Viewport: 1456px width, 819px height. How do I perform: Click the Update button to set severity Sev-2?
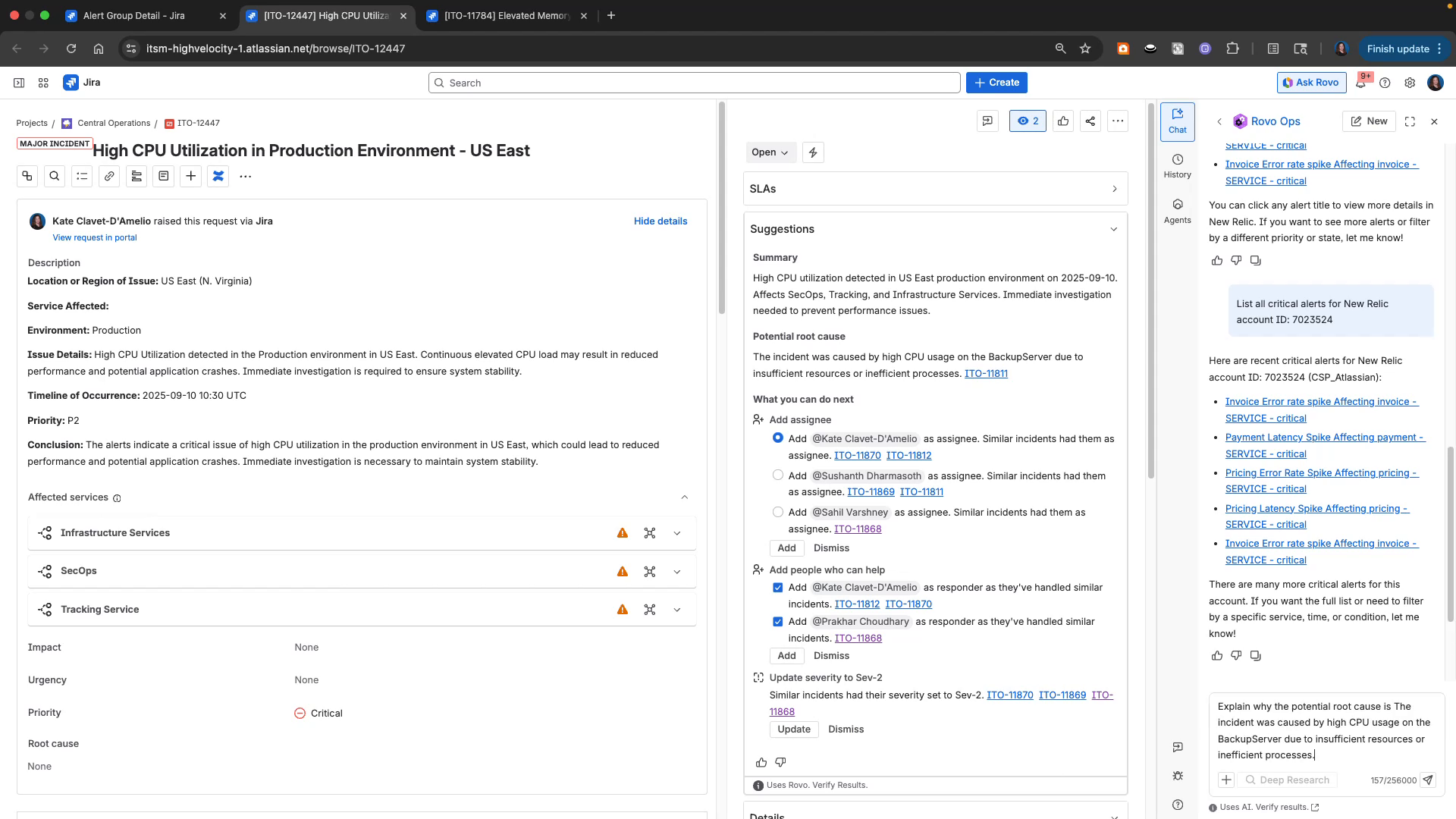click(793, 729)
